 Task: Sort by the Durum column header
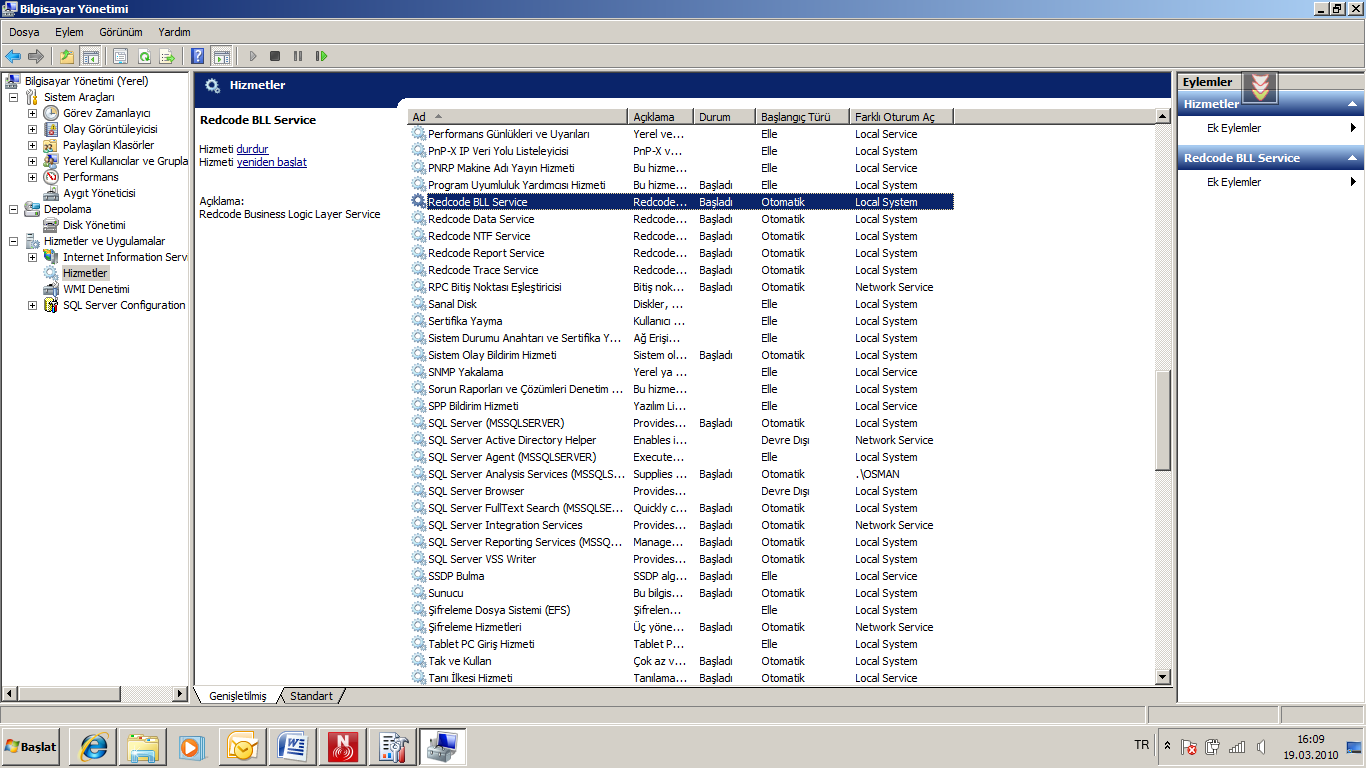pos(723,117)
